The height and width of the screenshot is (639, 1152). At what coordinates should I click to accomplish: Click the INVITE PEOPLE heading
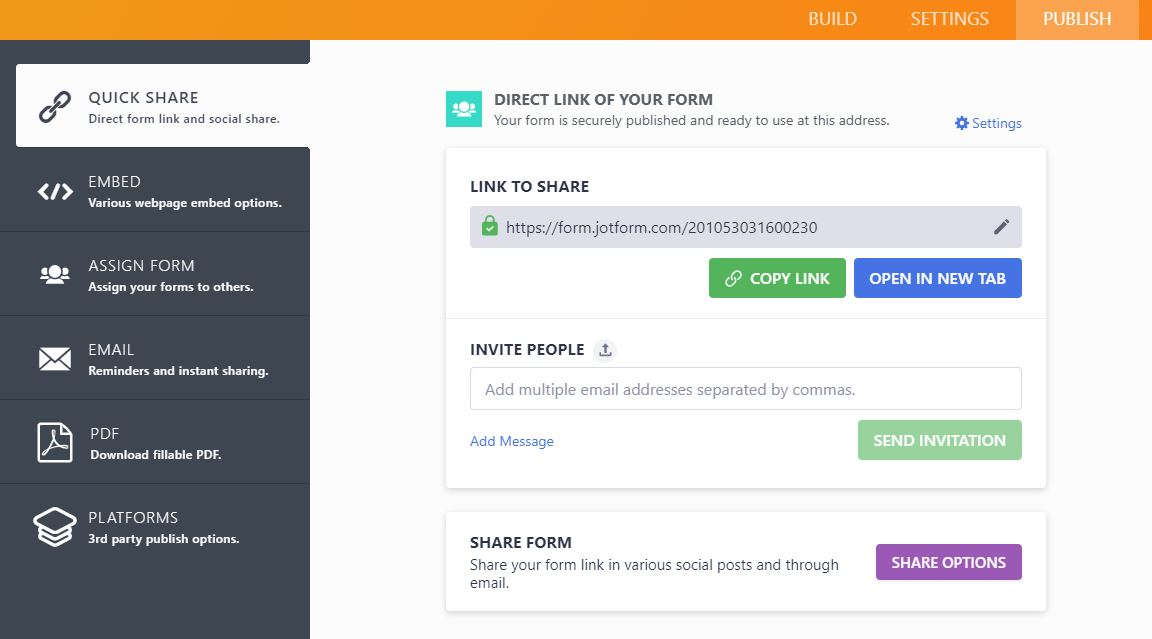(x=528, y=350)
